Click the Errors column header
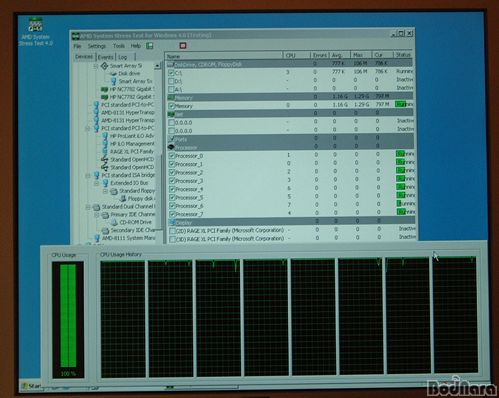499x398 pixels. coord(320,55)
